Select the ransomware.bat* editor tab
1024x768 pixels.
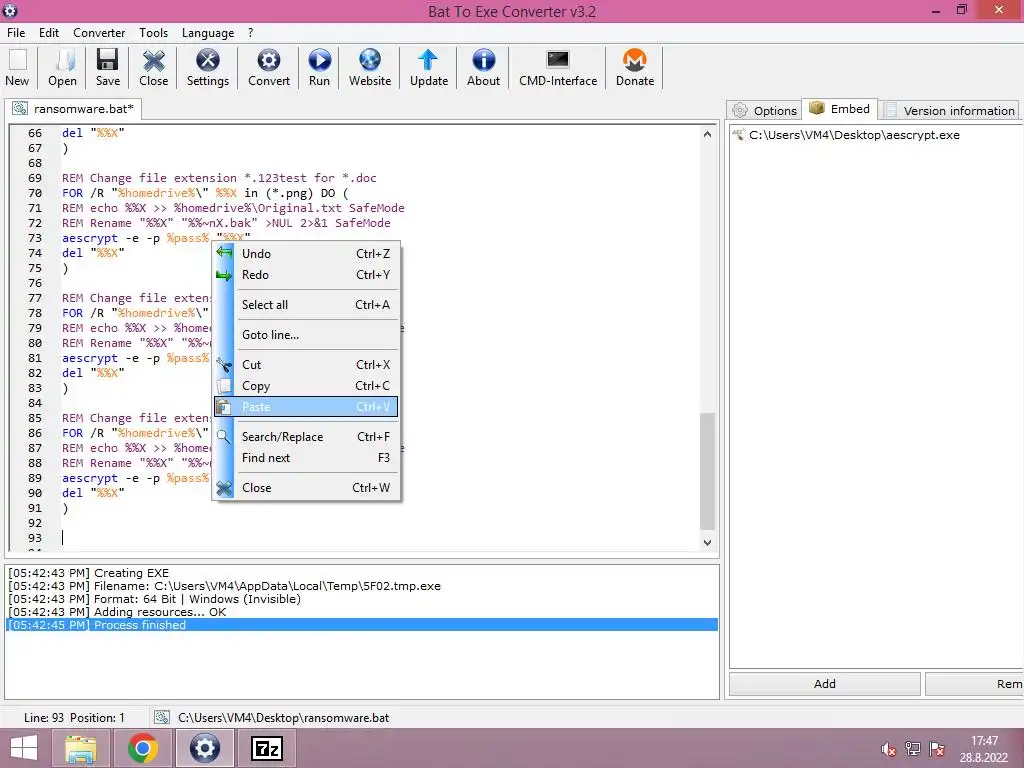click(74, 108)
